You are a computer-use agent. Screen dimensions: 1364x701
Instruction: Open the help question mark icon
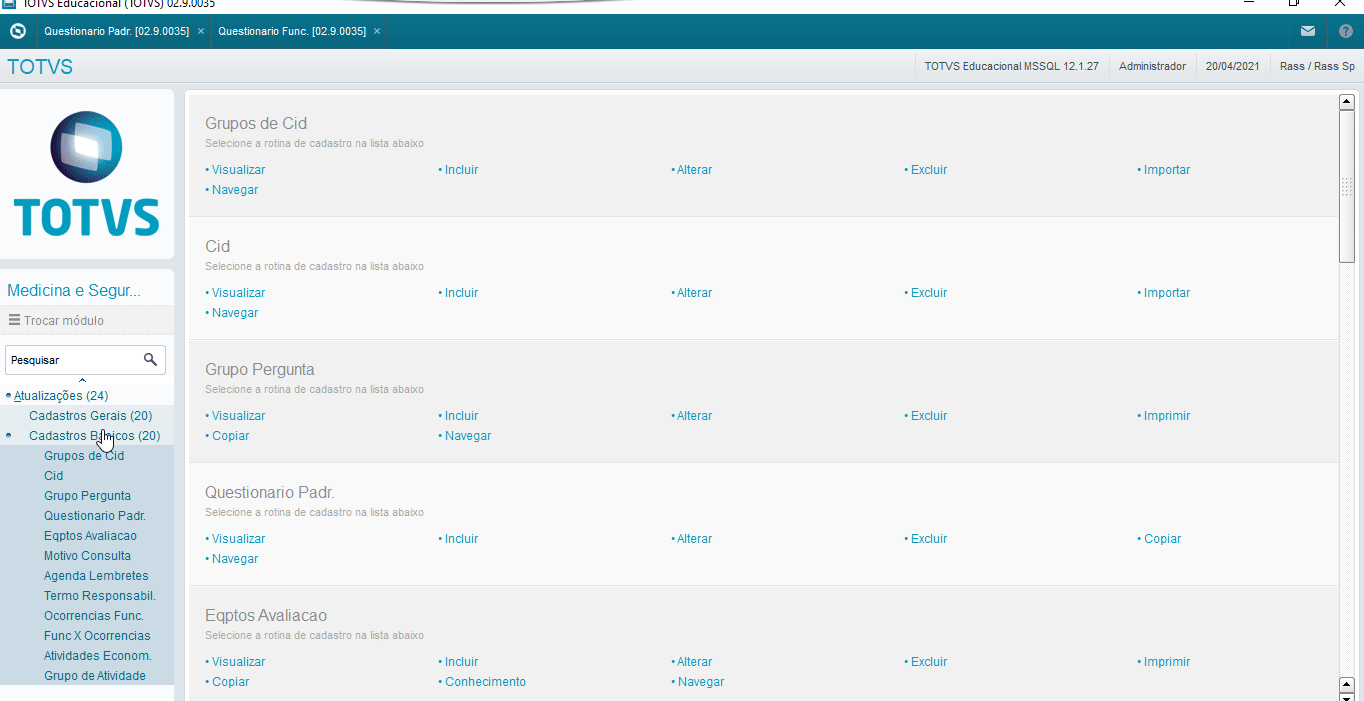click(1346, 31)
